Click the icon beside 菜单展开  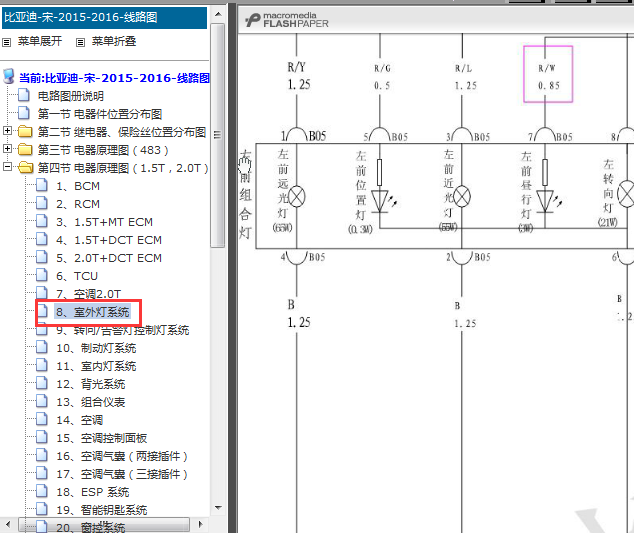tap(6, 42)
